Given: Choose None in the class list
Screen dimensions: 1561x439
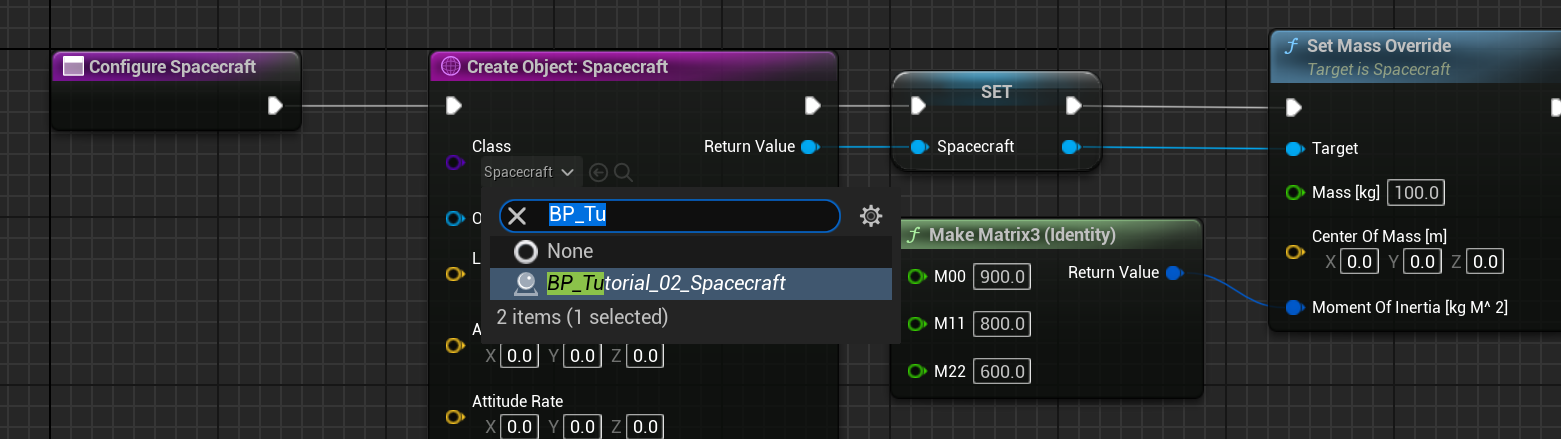Looking at the screenshot, I should pyautogui.click(x=569, y=251).
